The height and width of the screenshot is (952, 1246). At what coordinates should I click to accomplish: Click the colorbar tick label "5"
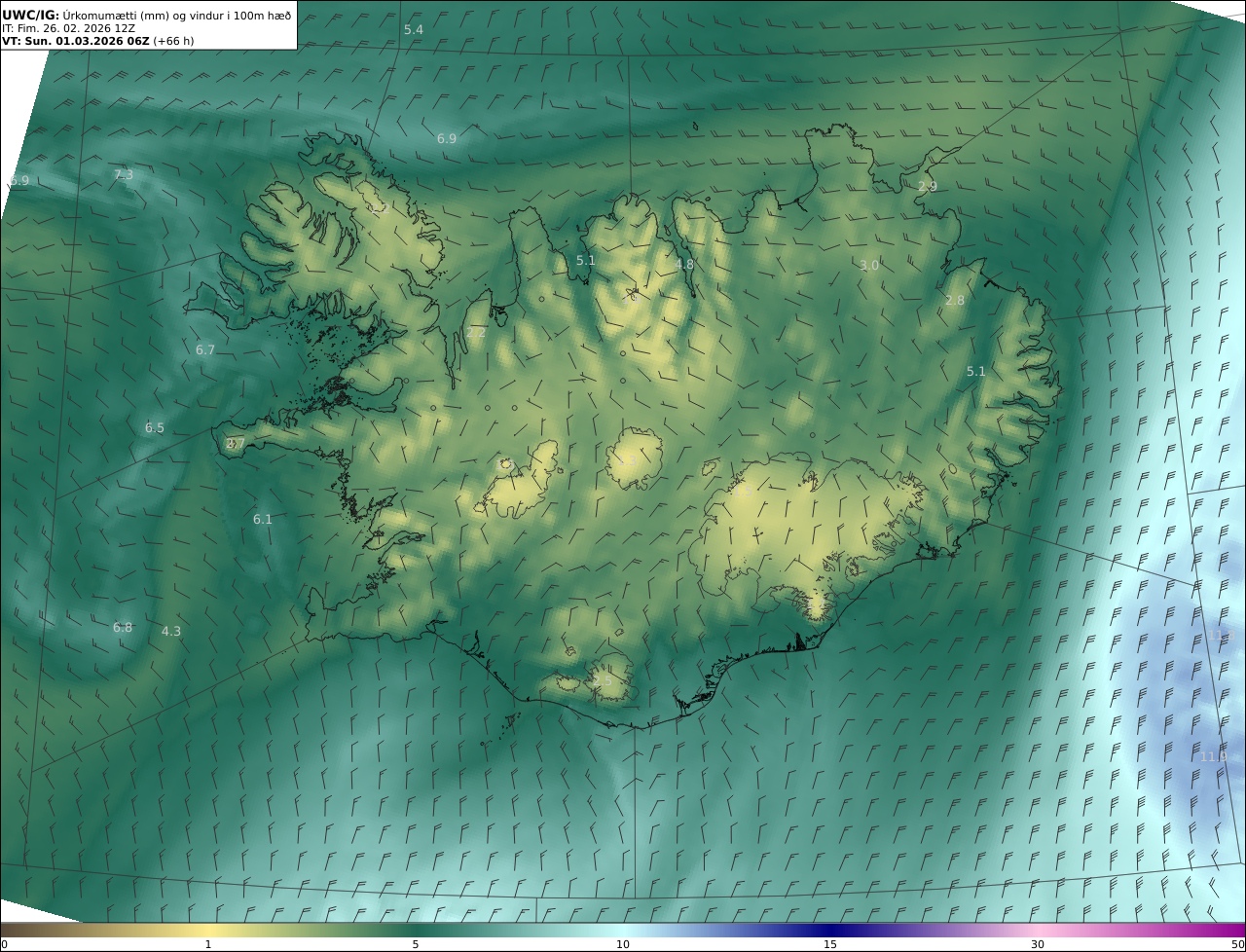point(416,944)
